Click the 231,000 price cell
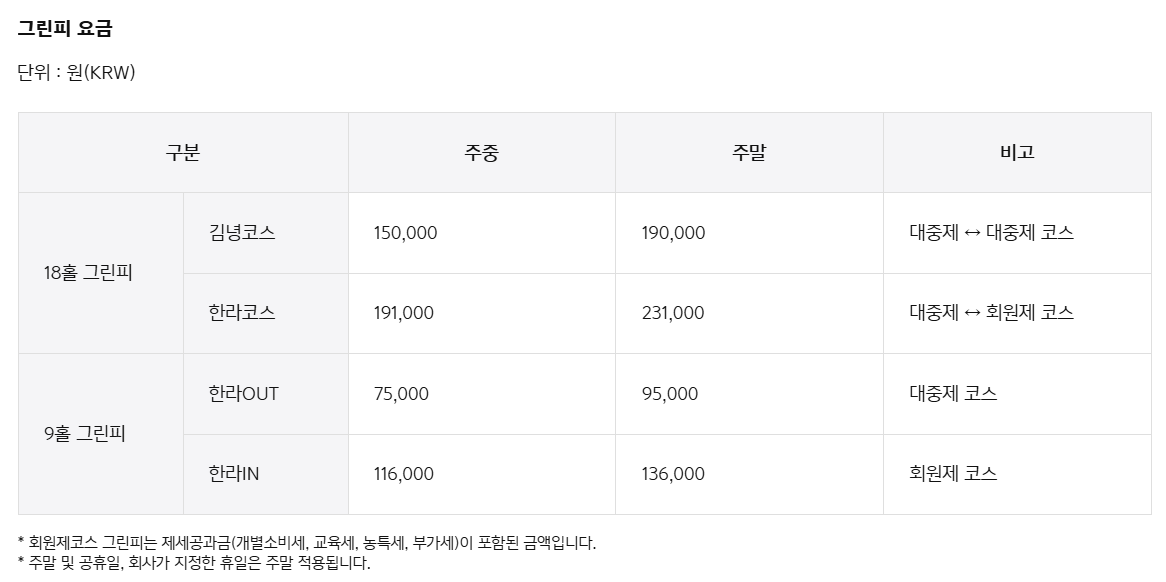 pyautogui.click(x=749, y=313)
